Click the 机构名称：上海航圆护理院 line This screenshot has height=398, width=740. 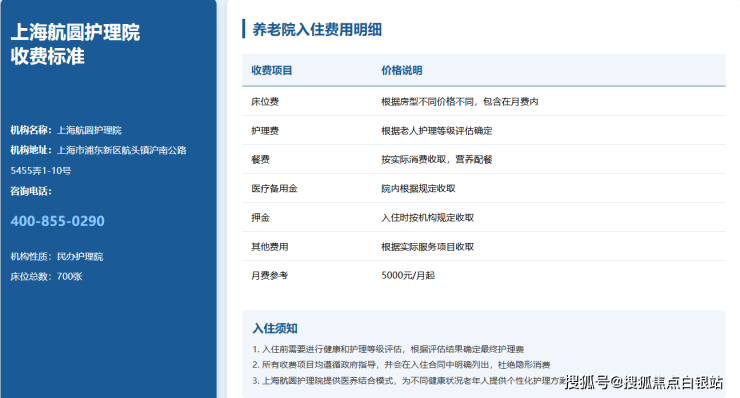(66, 130)
